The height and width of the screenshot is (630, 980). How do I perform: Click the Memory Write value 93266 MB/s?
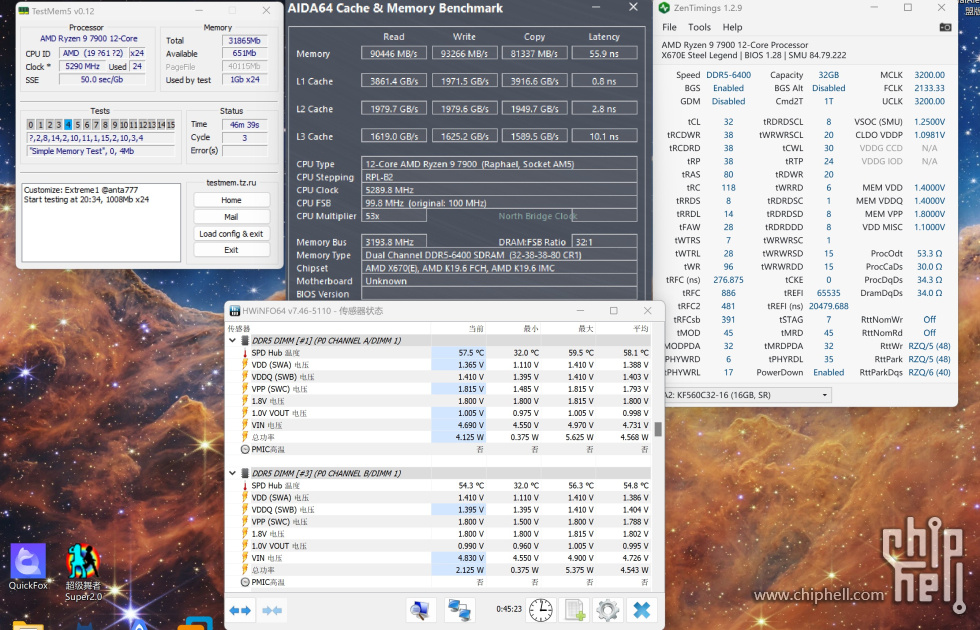click(464, 54)
